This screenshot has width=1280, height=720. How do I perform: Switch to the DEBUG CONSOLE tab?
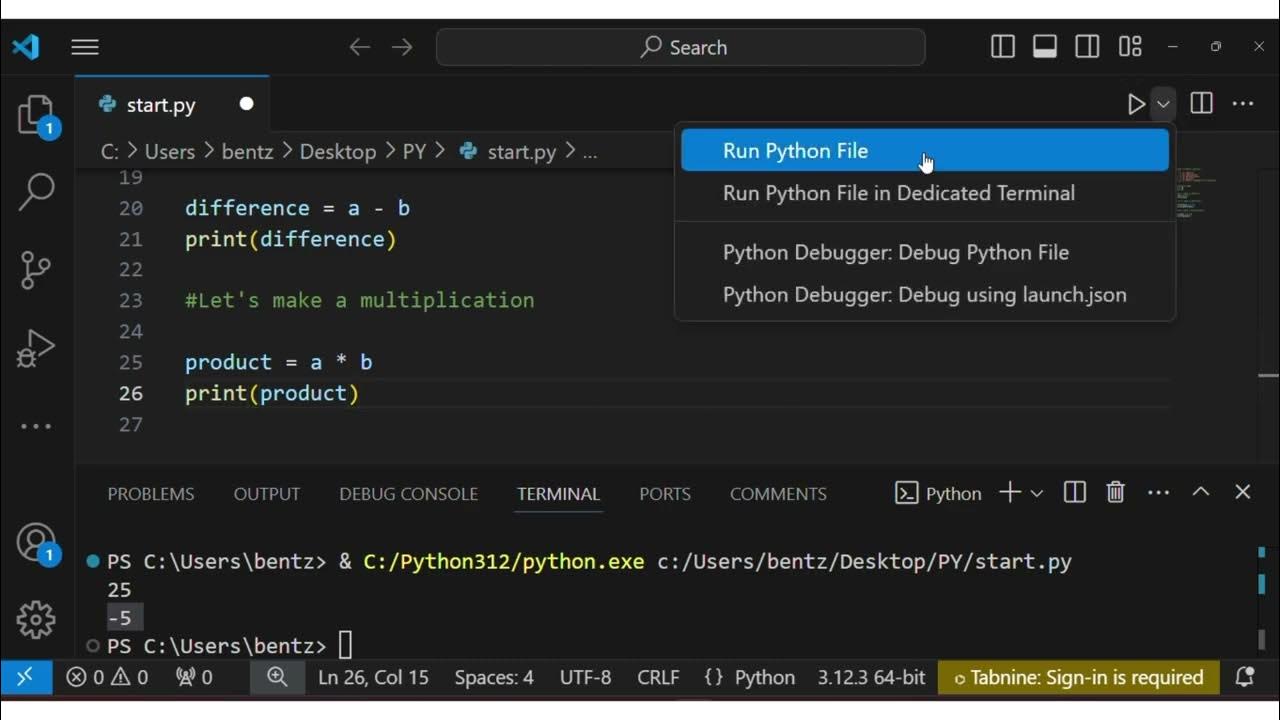point(408,494)
